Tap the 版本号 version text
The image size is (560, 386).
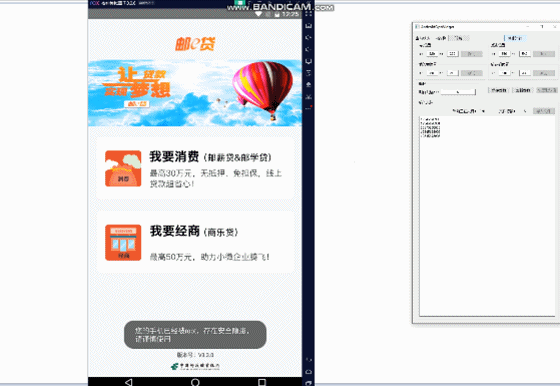click(x=195, y=355)
